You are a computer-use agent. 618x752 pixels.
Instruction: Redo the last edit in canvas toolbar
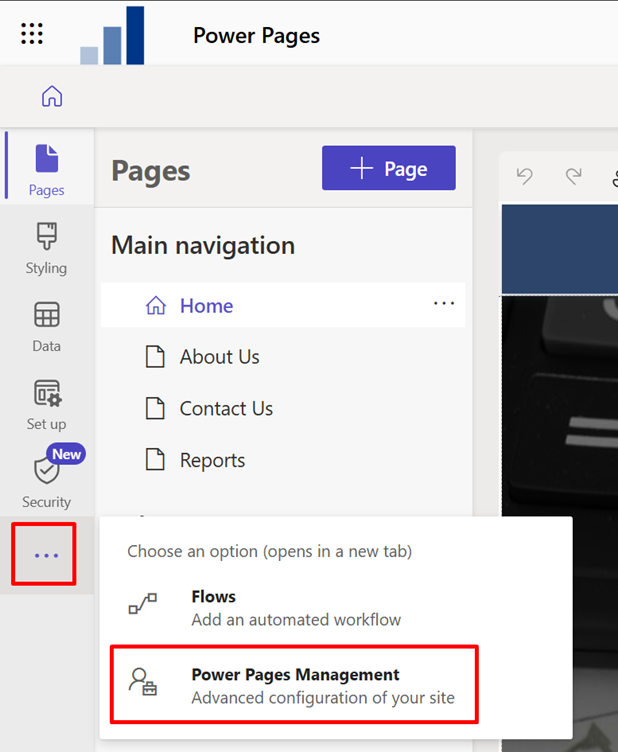click(573, 176)
